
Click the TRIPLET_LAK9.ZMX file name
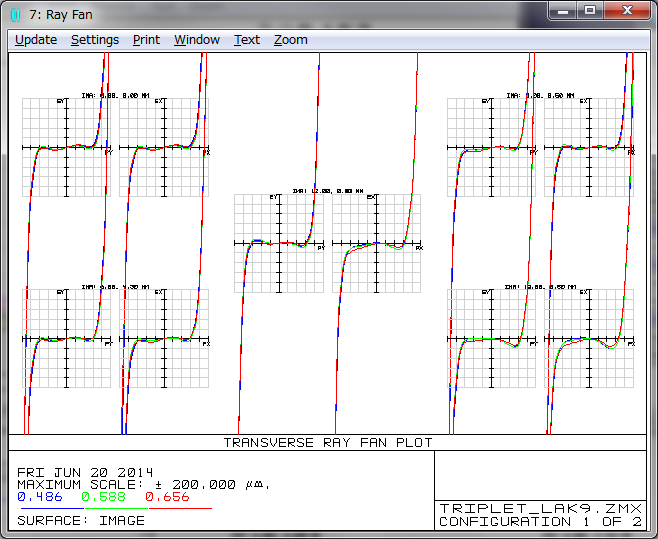pyautogui.click(x=540, y=509)
